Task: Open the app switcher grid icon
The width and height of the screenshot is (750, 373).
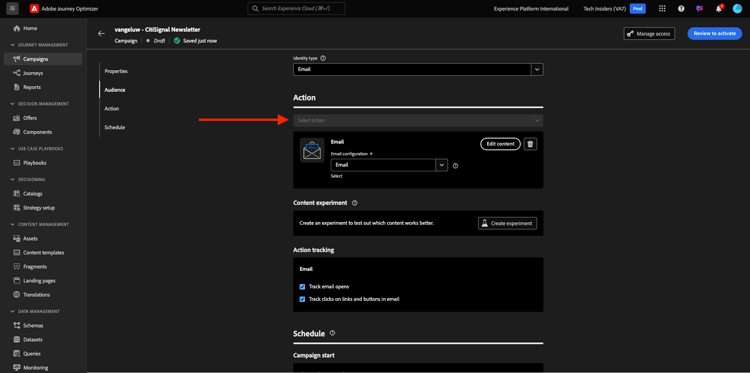Action: 662,9
